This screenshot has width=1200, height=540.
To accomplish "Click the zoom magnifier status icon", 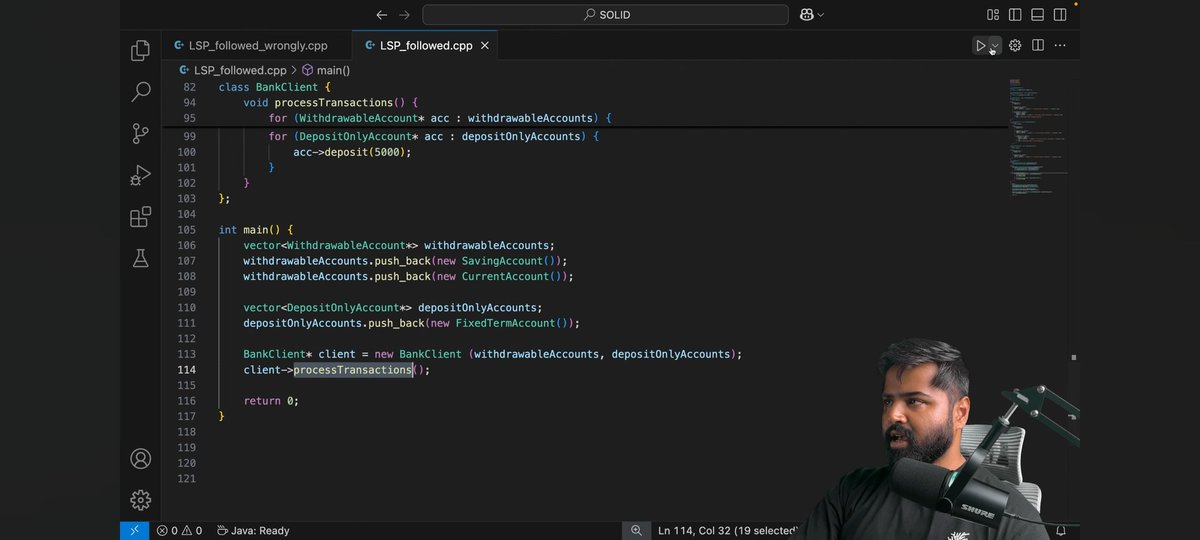I will [636, 531].
